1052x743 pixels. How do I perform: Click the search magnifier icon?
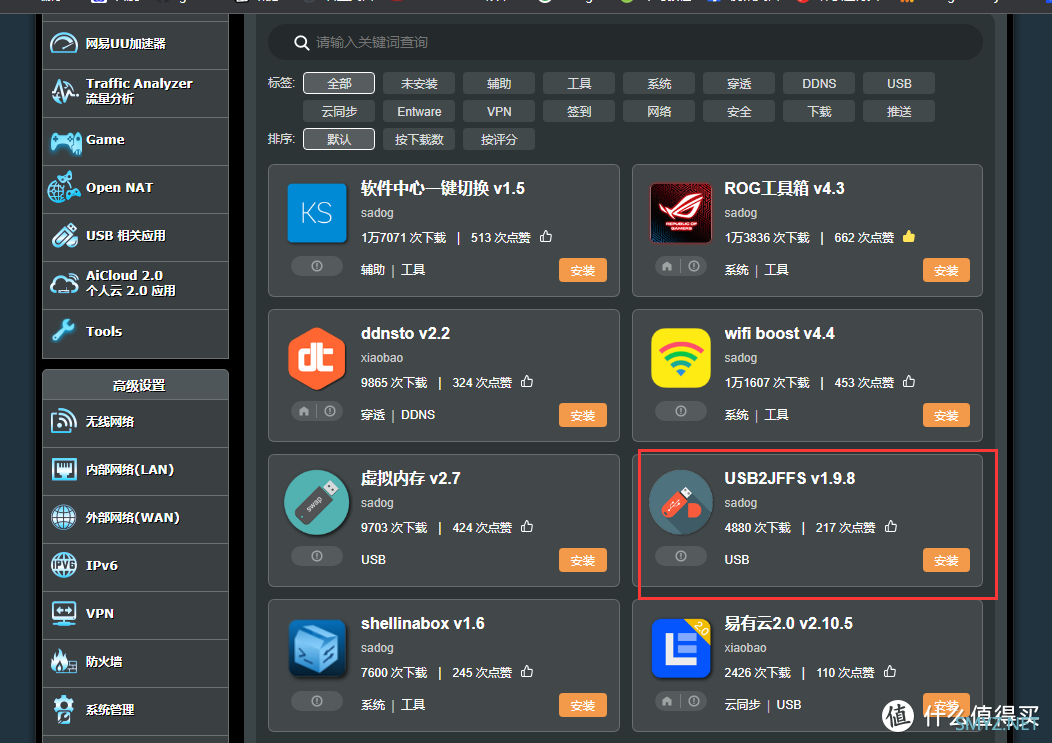pos(301,43)
